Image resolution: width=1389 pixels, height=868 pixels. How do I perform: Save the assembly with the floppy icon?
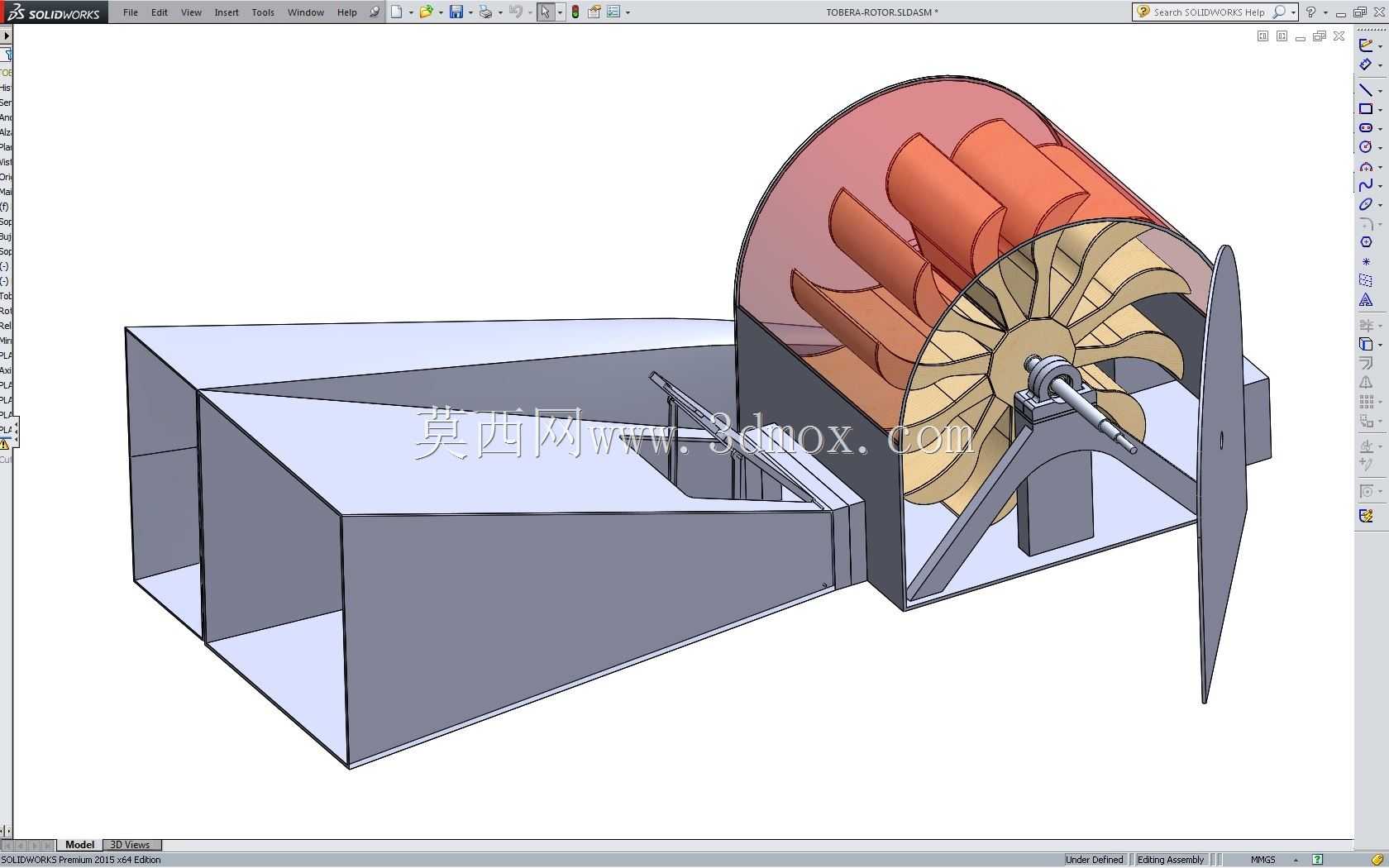tap(456, 12)
